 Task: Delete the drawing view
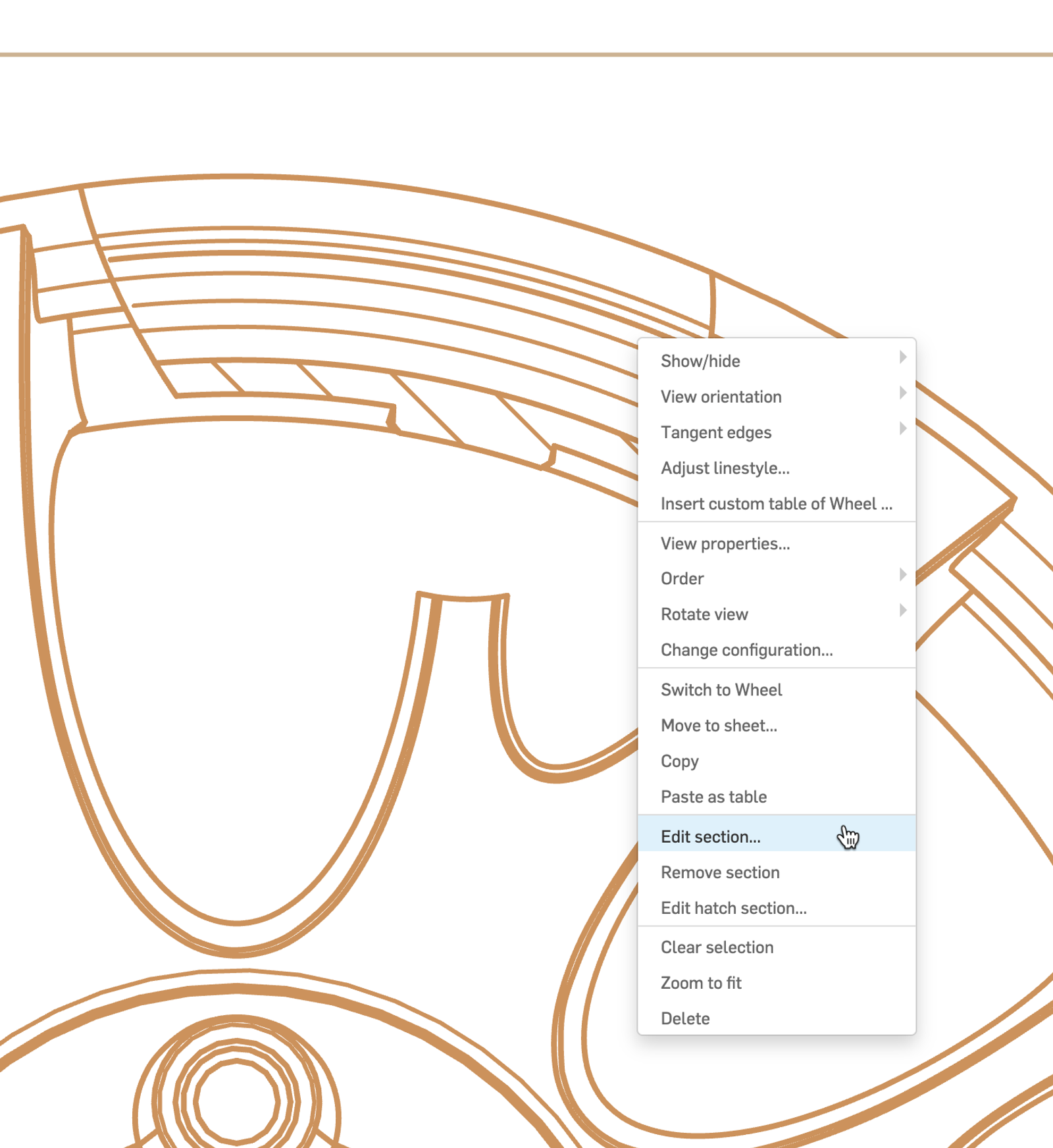685,1018
